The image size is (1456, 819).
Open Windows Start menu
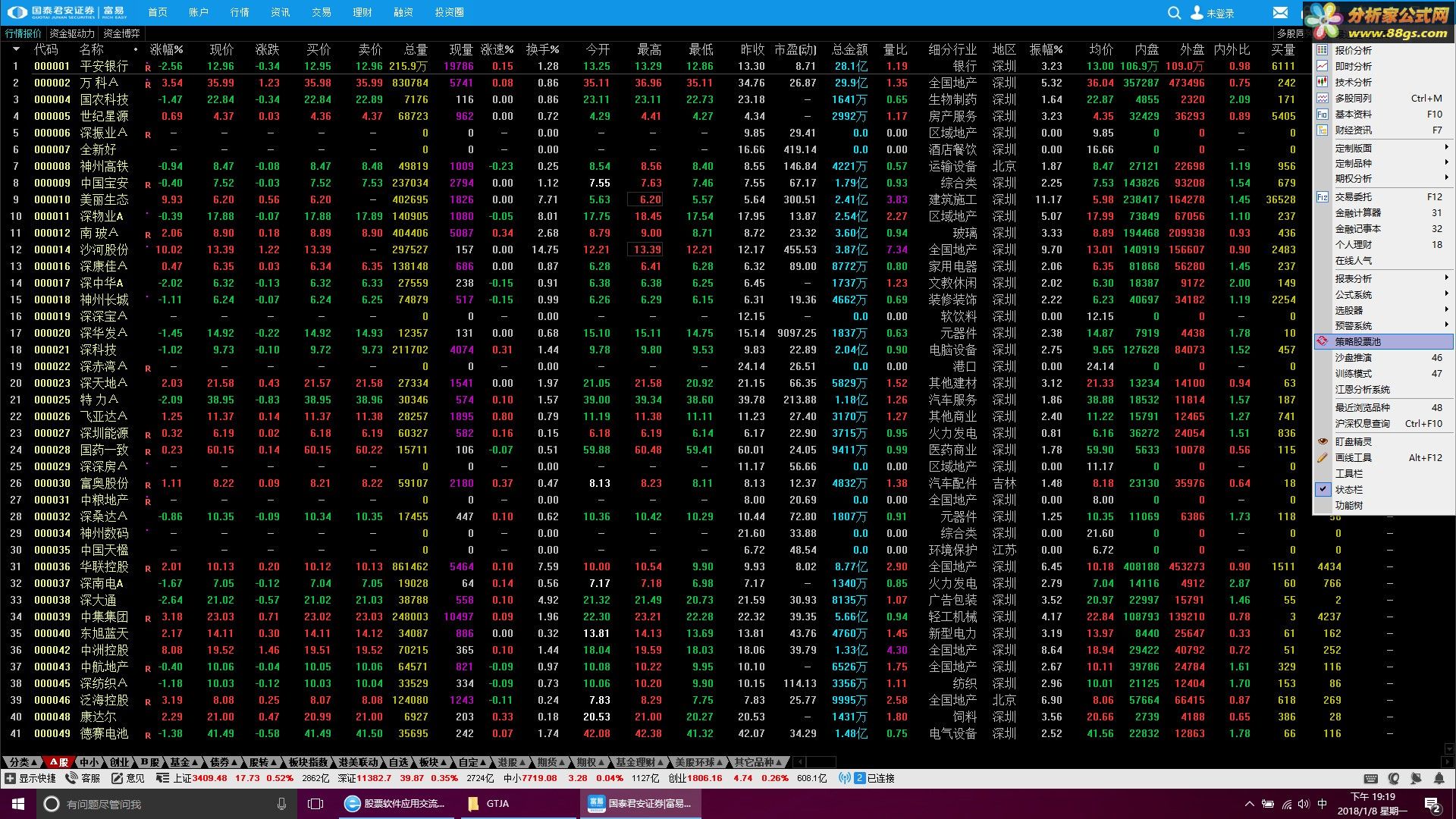18,804
